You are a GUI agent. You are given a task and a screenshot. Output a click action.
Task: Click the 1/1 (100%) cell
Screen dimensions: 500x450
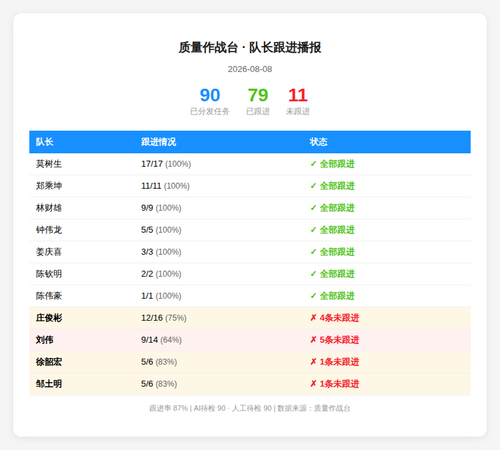161,296
